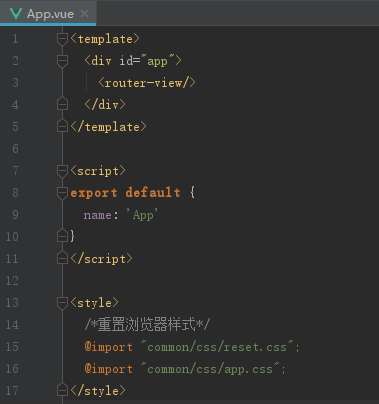
Task: Place cursor on opening template tag
Action: pyautogui.click(x=105, y=39)
